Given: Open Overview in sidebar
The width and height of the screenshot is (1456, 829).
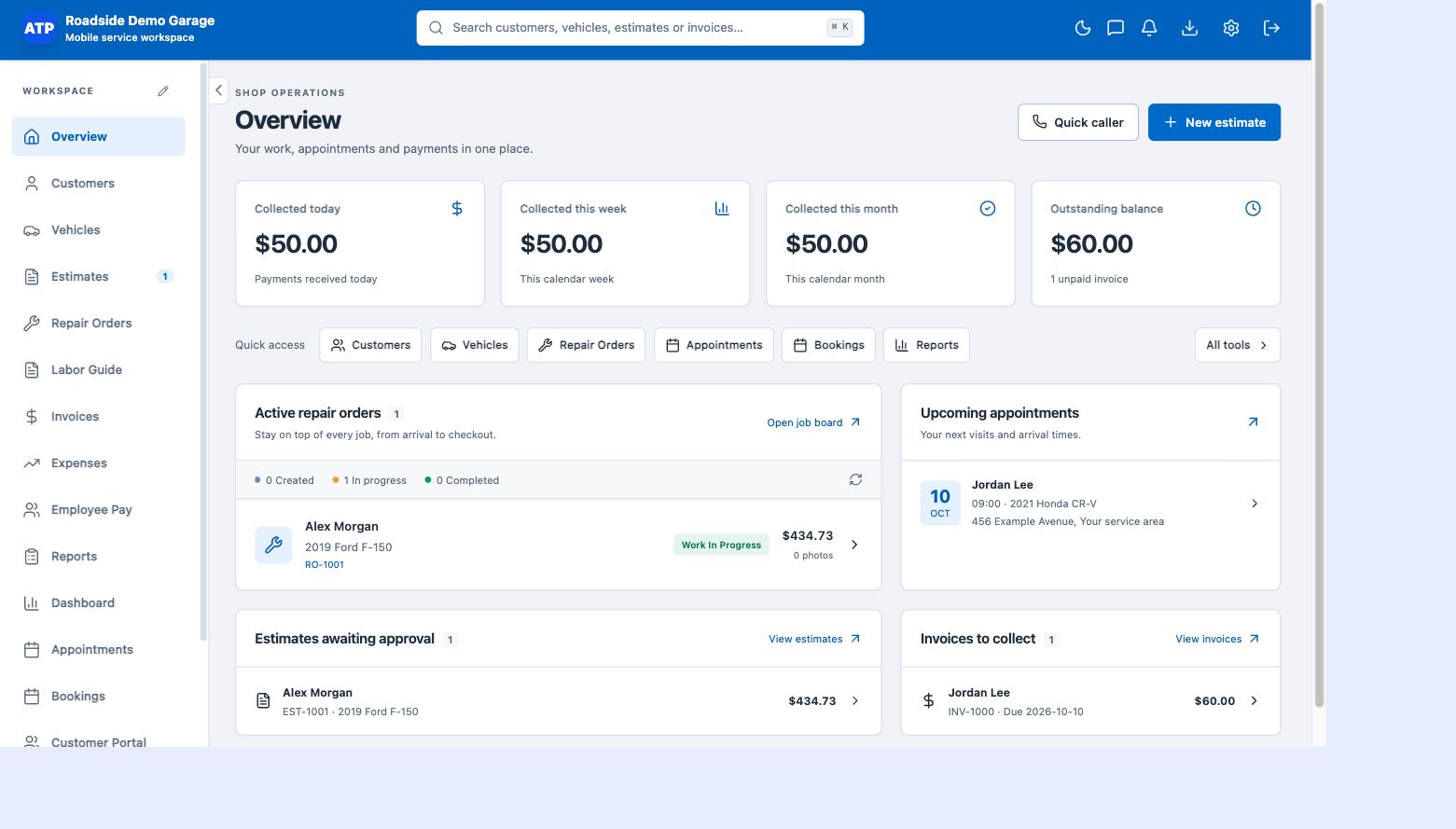Looking at the screenshot, I should point(99,136).
